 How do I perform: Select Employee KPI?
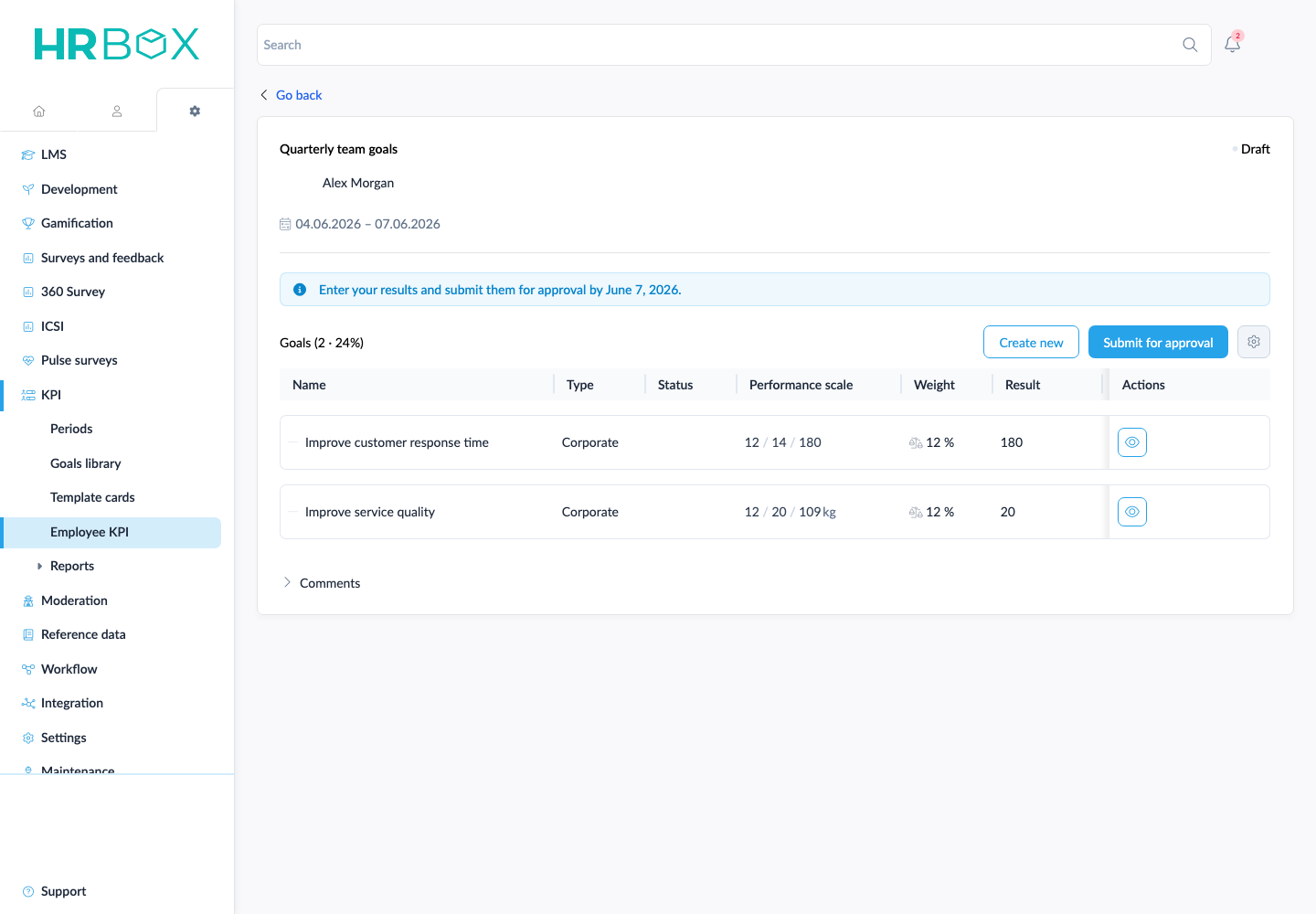point(112,533)
